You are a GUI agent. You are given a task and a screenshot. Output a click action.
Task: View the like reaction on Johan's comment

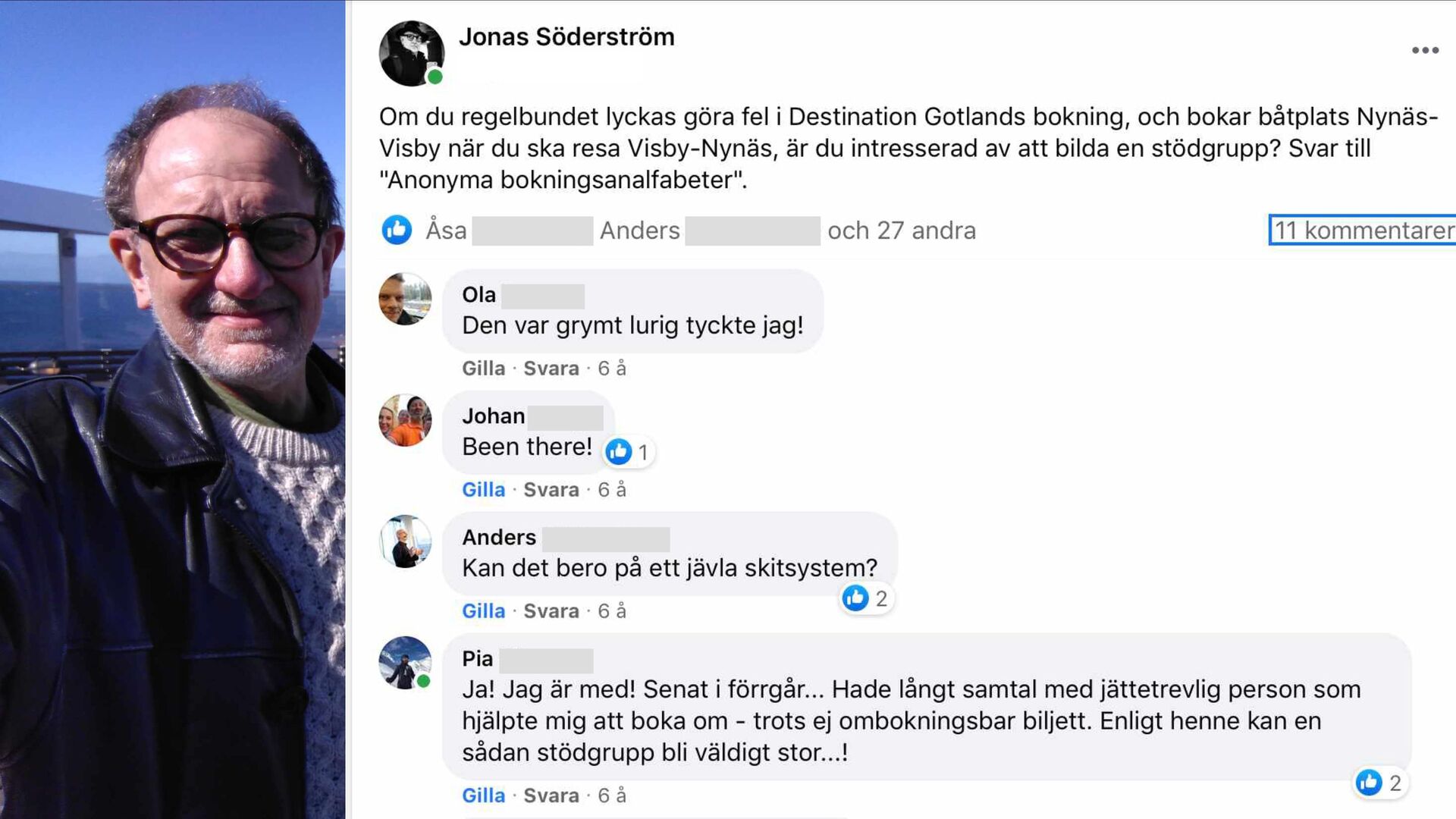[629, 452]
